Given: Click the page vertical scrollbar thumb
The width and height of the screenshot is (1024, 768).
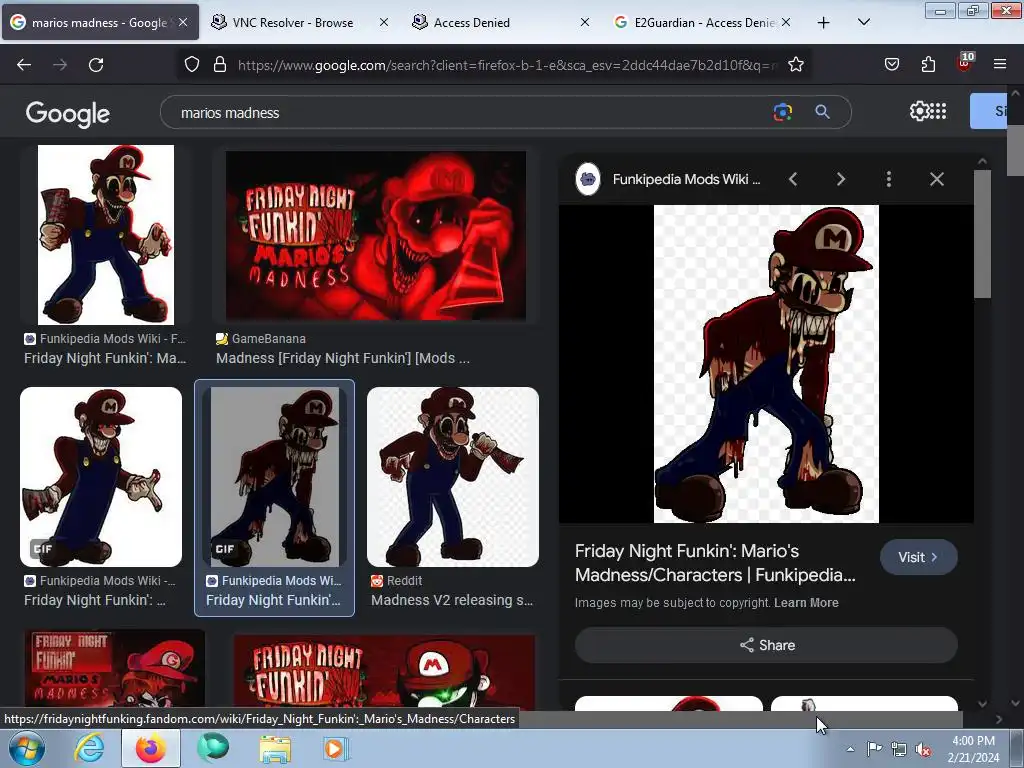Looking at the screenshot, I should 1015,151.
